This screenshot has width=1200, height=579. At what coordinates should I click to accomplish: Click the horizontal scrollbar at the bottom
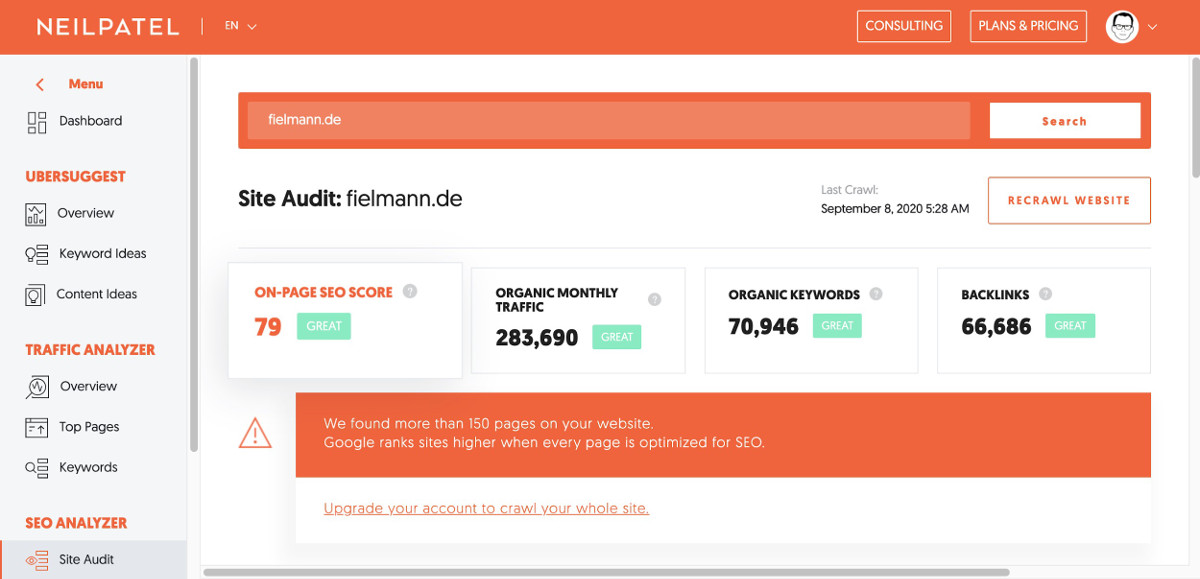(x=606, y=573)
